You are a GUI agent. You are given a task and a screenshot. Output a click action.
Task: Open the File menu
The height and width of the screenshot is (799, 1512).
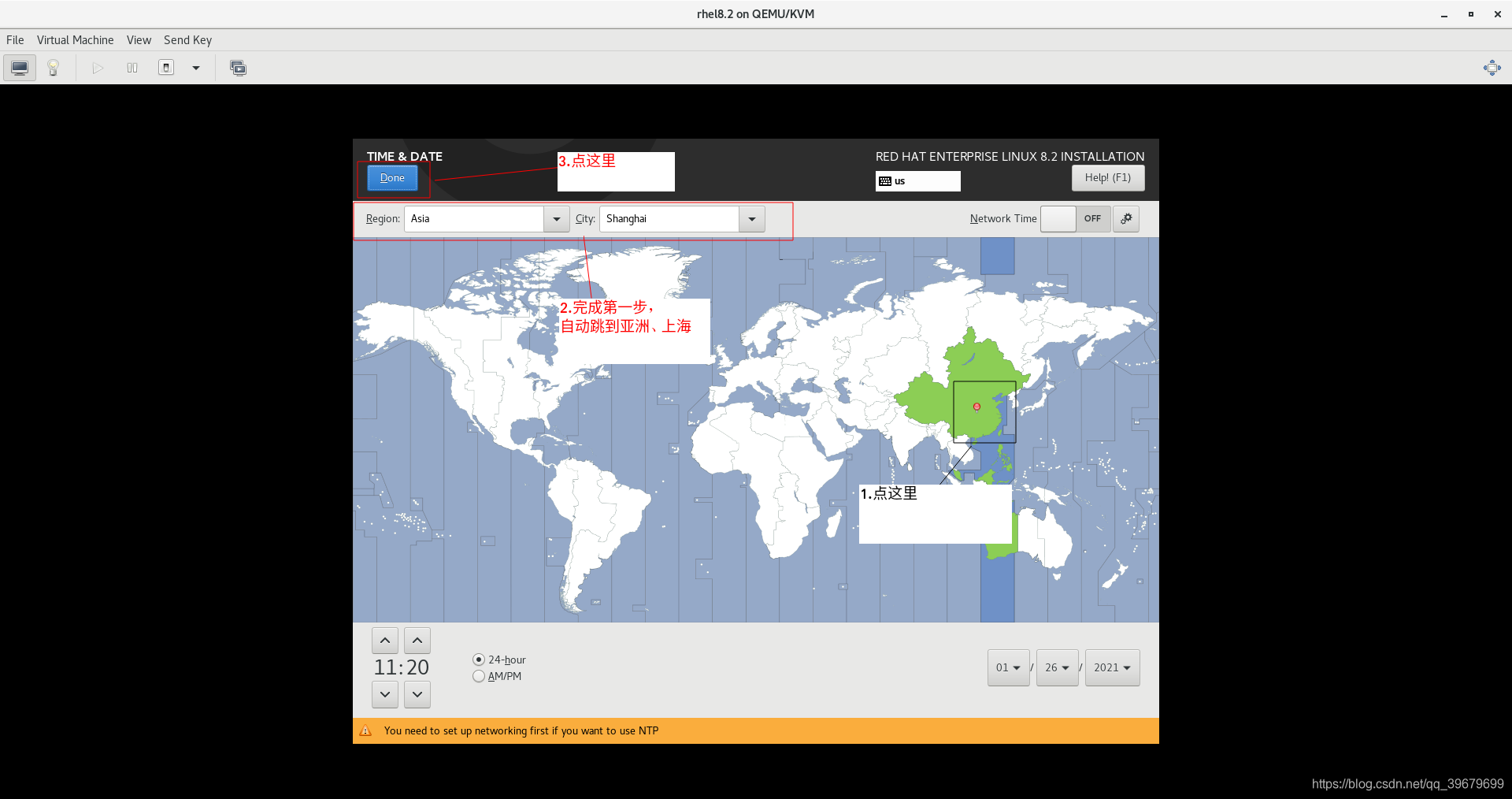coord(15,40)
